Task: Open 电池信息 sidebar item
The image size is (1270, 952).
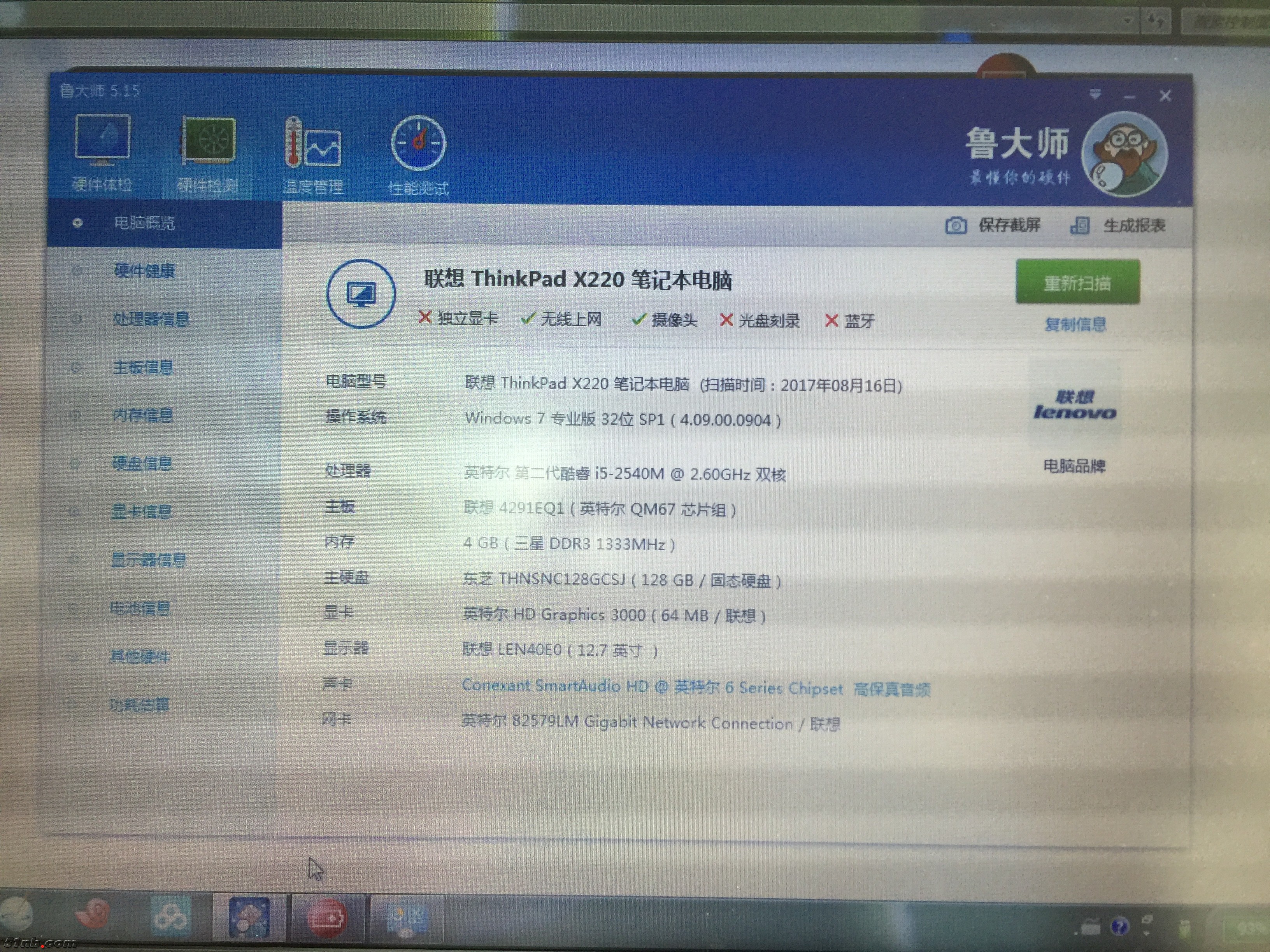Action: click(x=140, y=608)
